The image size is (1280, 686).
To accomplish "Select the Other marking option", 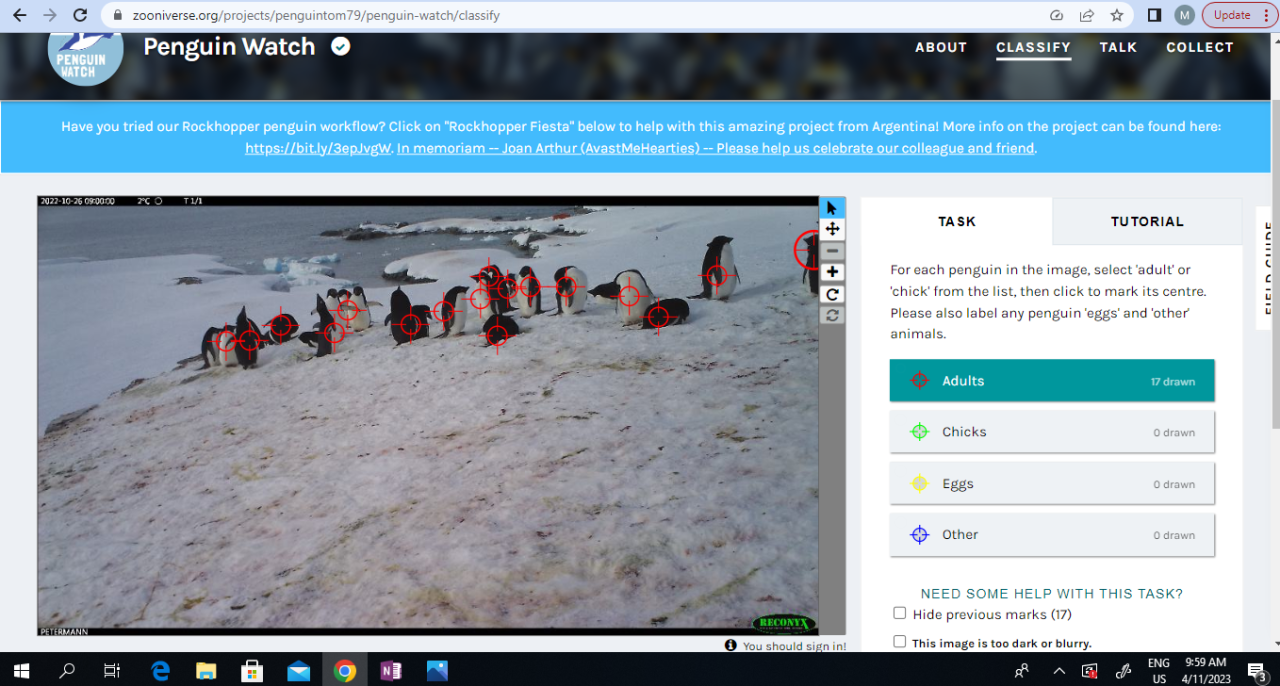I will click(x=1052, y=535).
